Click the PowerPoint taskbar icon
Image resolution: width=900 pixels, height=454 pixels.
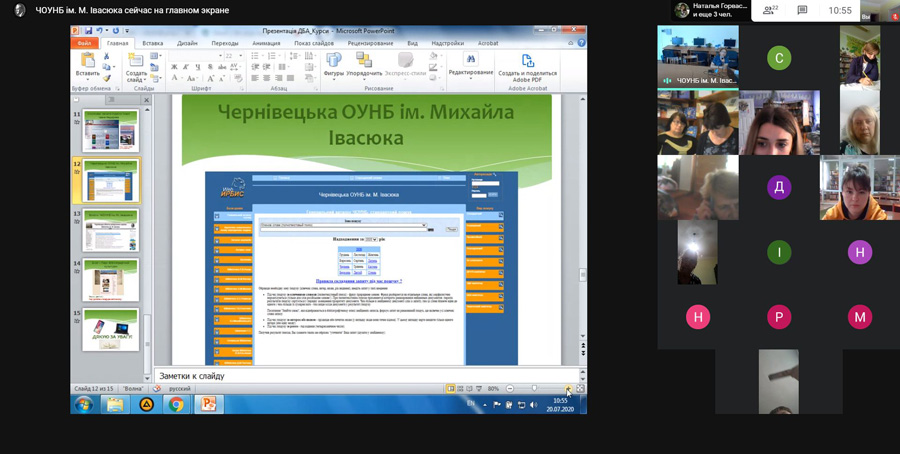207,405
